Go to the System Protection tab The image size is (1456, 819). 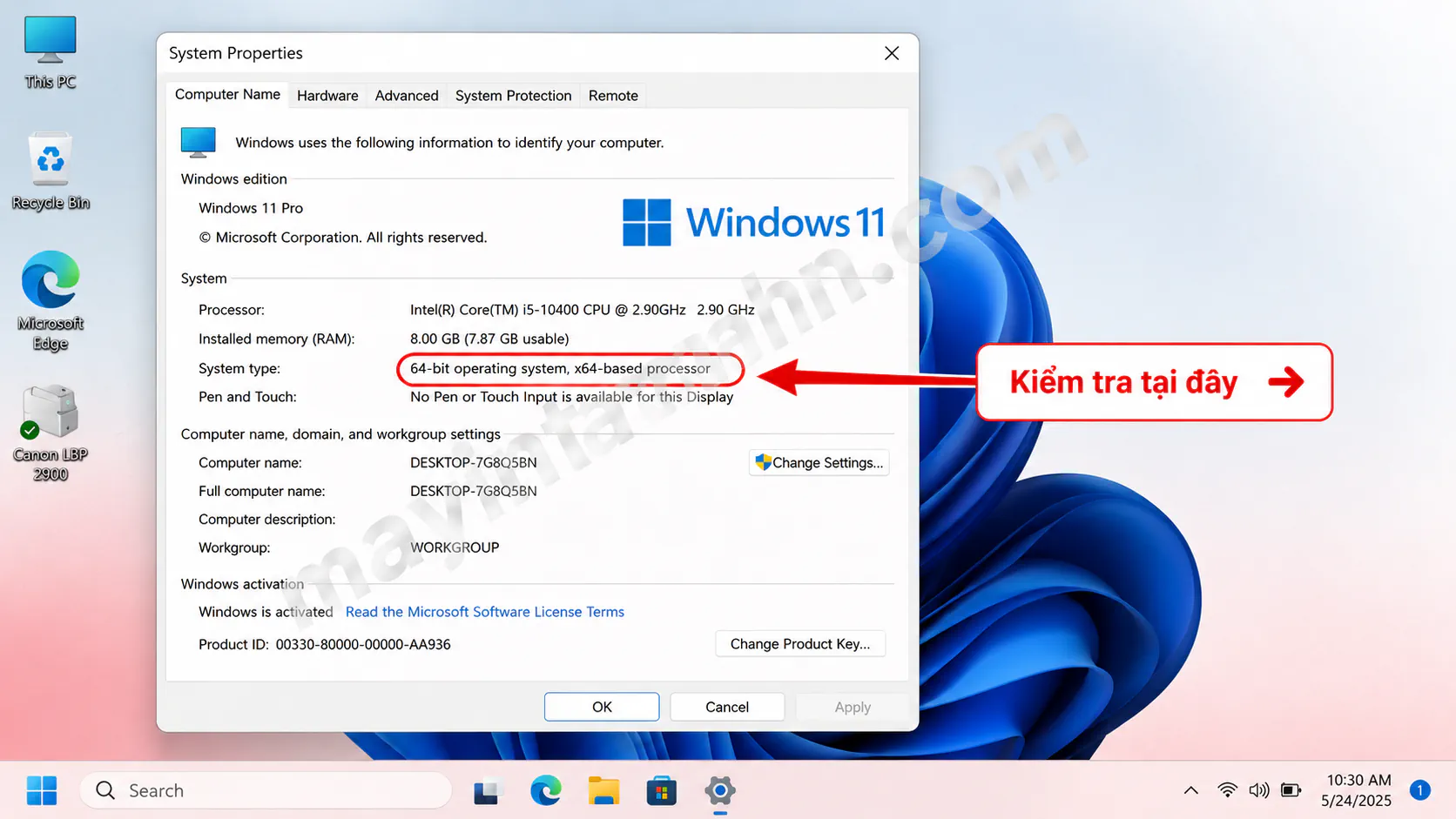(x=514, y=96)
